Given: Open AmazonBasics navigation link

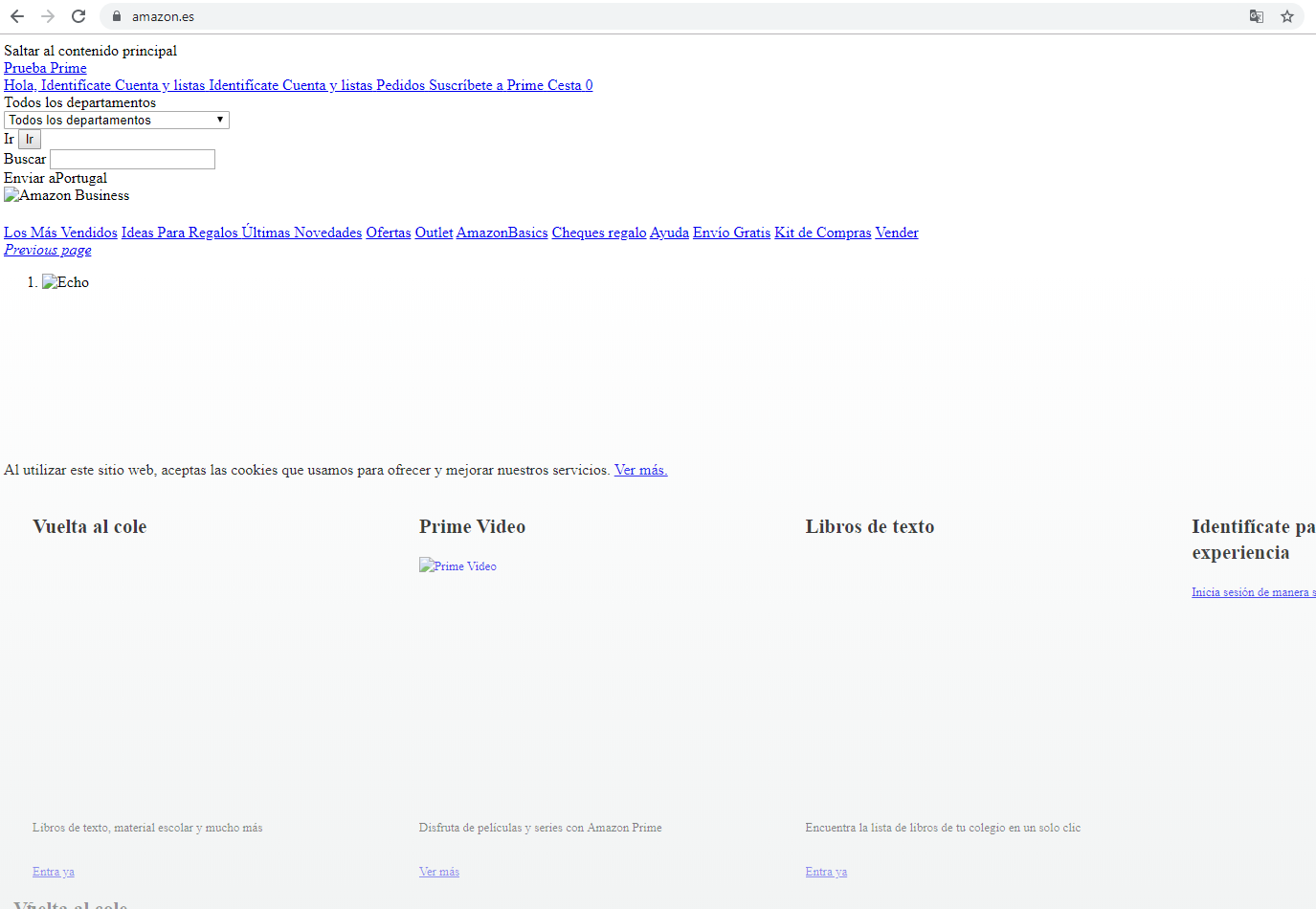Looking at the screenshot, I should tap(502, 233).
